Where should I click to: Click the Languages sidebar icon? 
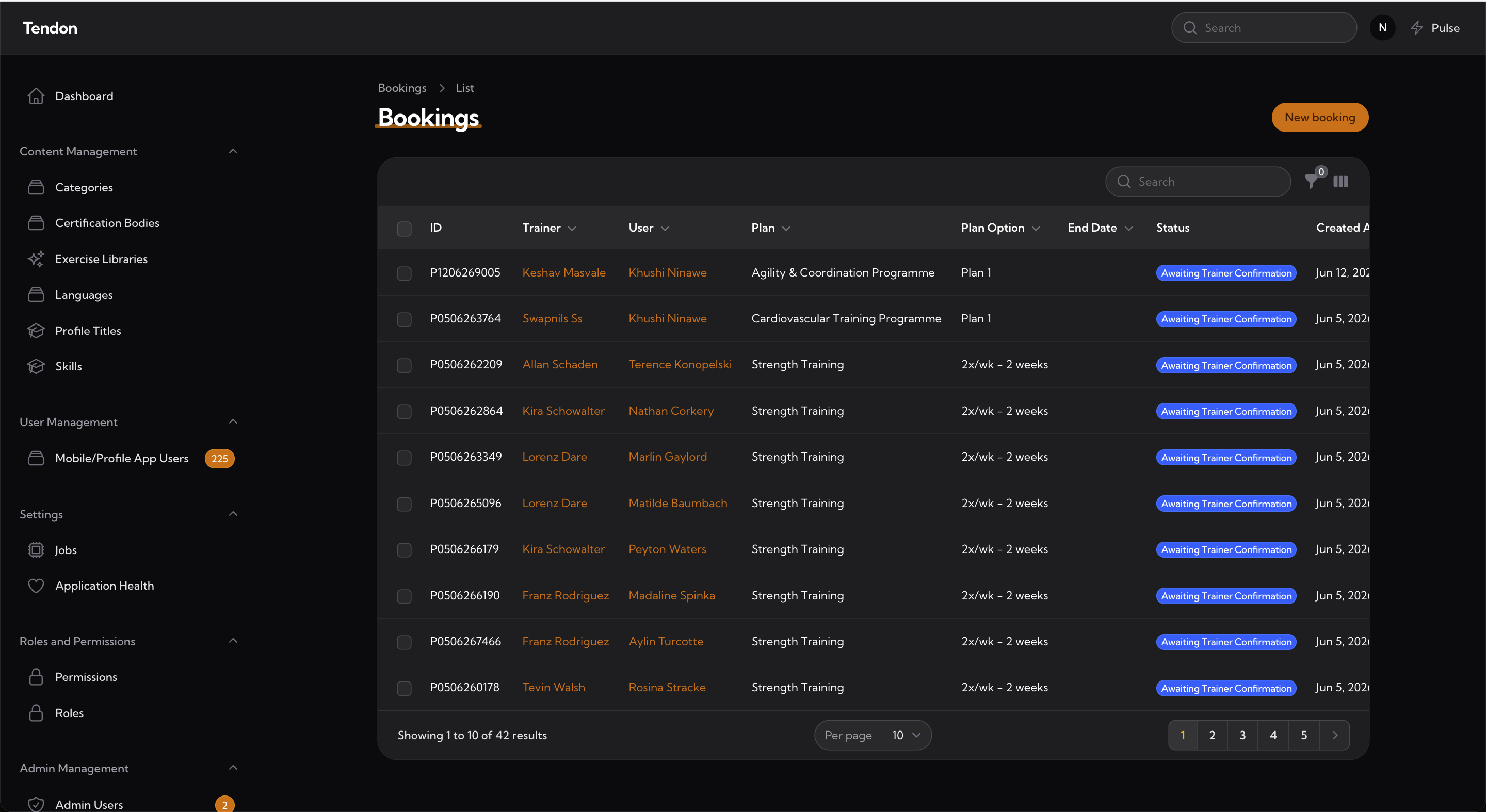[x=36, y=295]
